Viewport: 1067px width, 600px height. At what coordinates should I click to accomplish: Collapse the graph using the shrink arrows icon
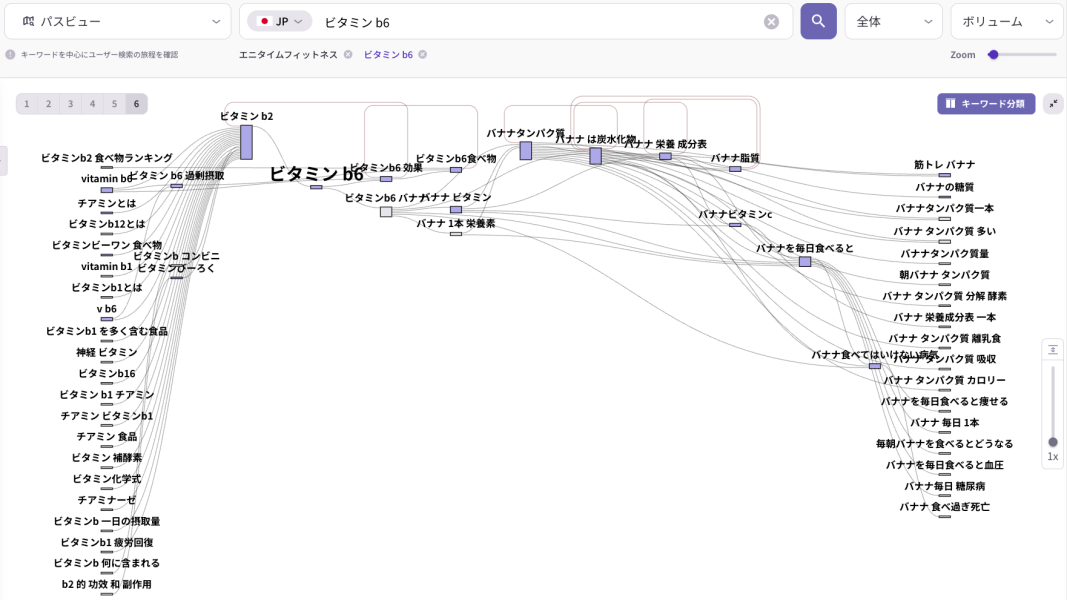click(1053, 104)
